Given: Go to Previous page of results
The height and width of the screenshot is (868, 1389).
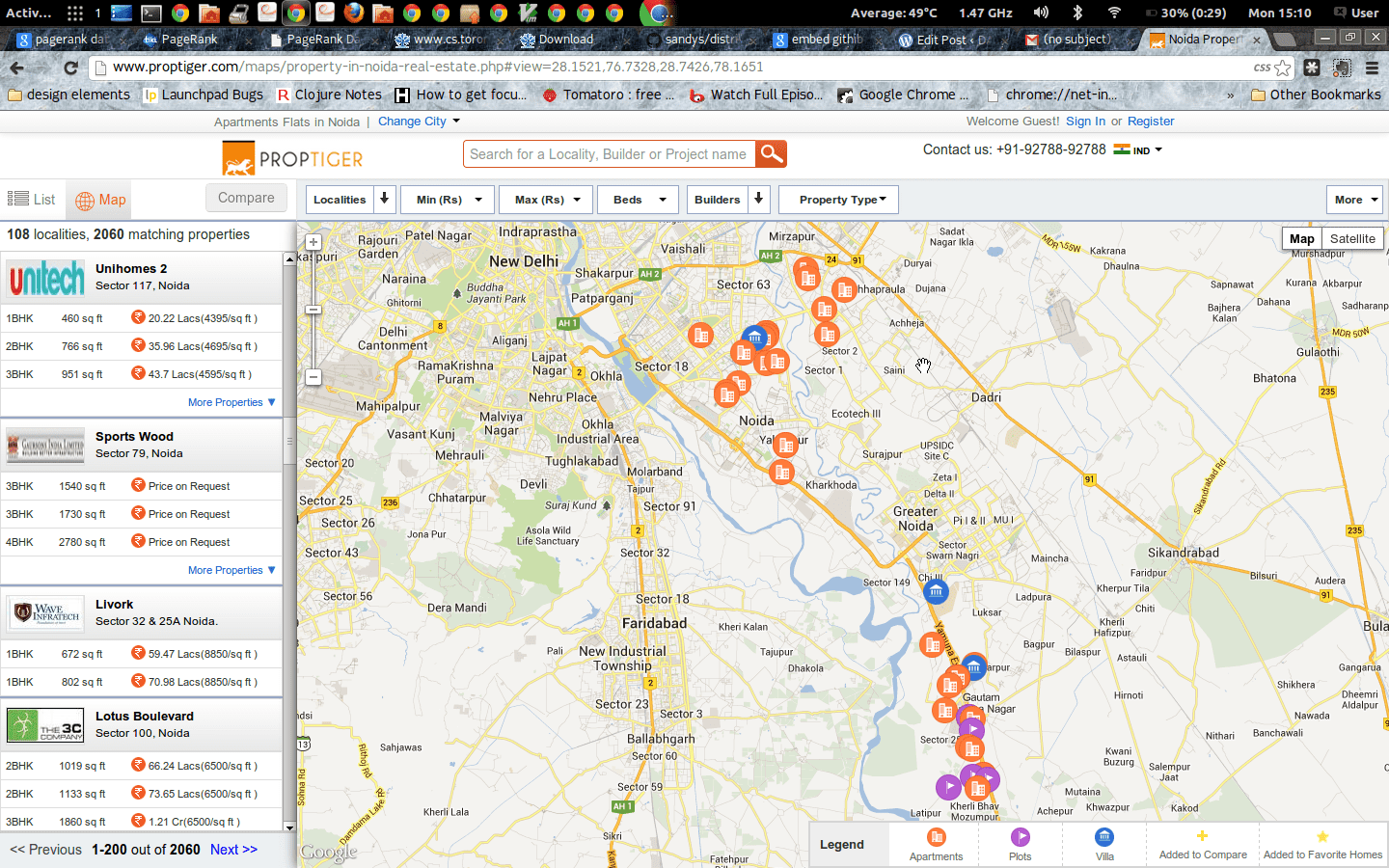Looking at the screenshot, I should click(45, 850).
